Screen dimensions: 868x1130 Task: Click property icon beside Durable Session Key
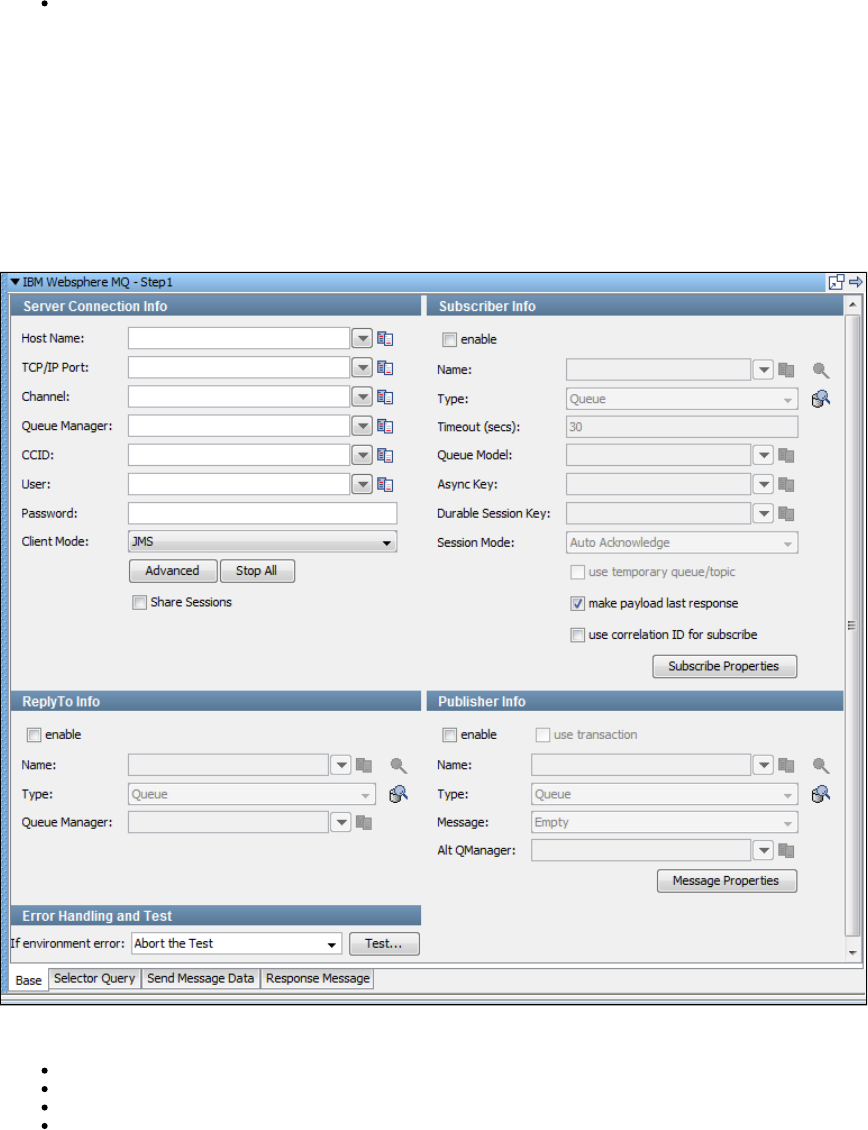(786, 514)
